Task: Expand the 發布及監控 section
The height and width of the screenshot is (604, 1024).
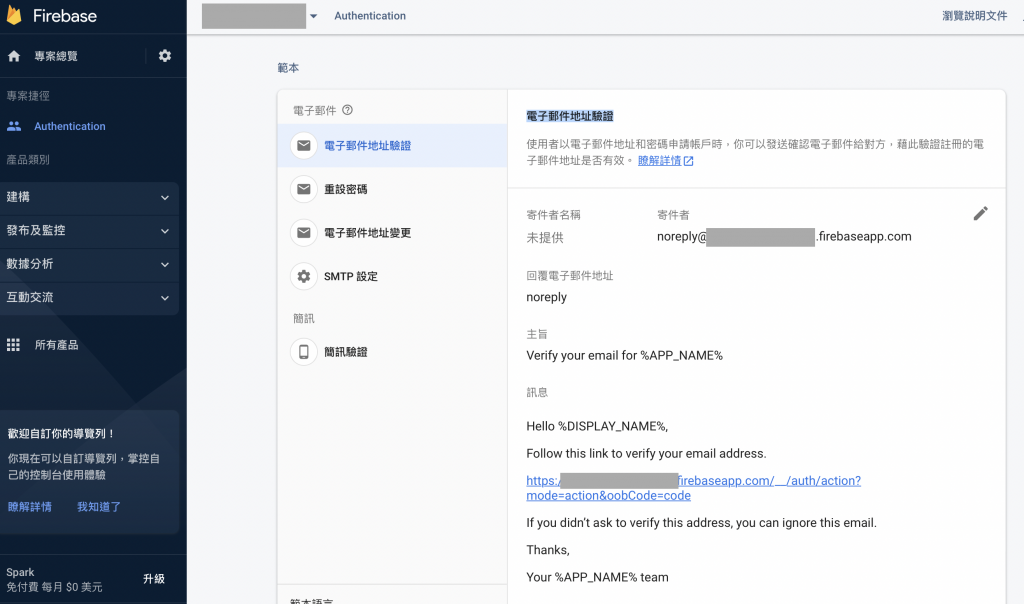Action: (x=89, y=230)
